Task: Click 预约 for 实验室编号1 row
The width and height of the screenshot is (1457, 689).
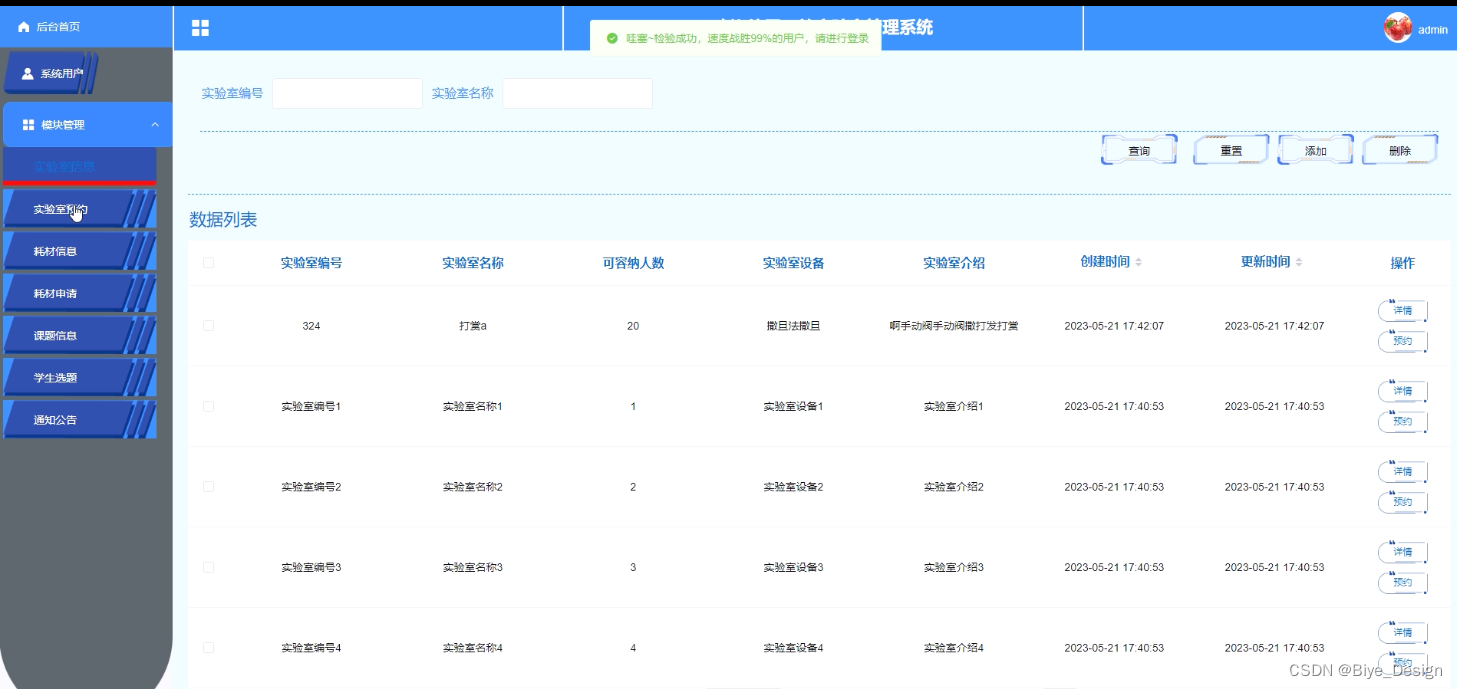Action: (1403, 422)
